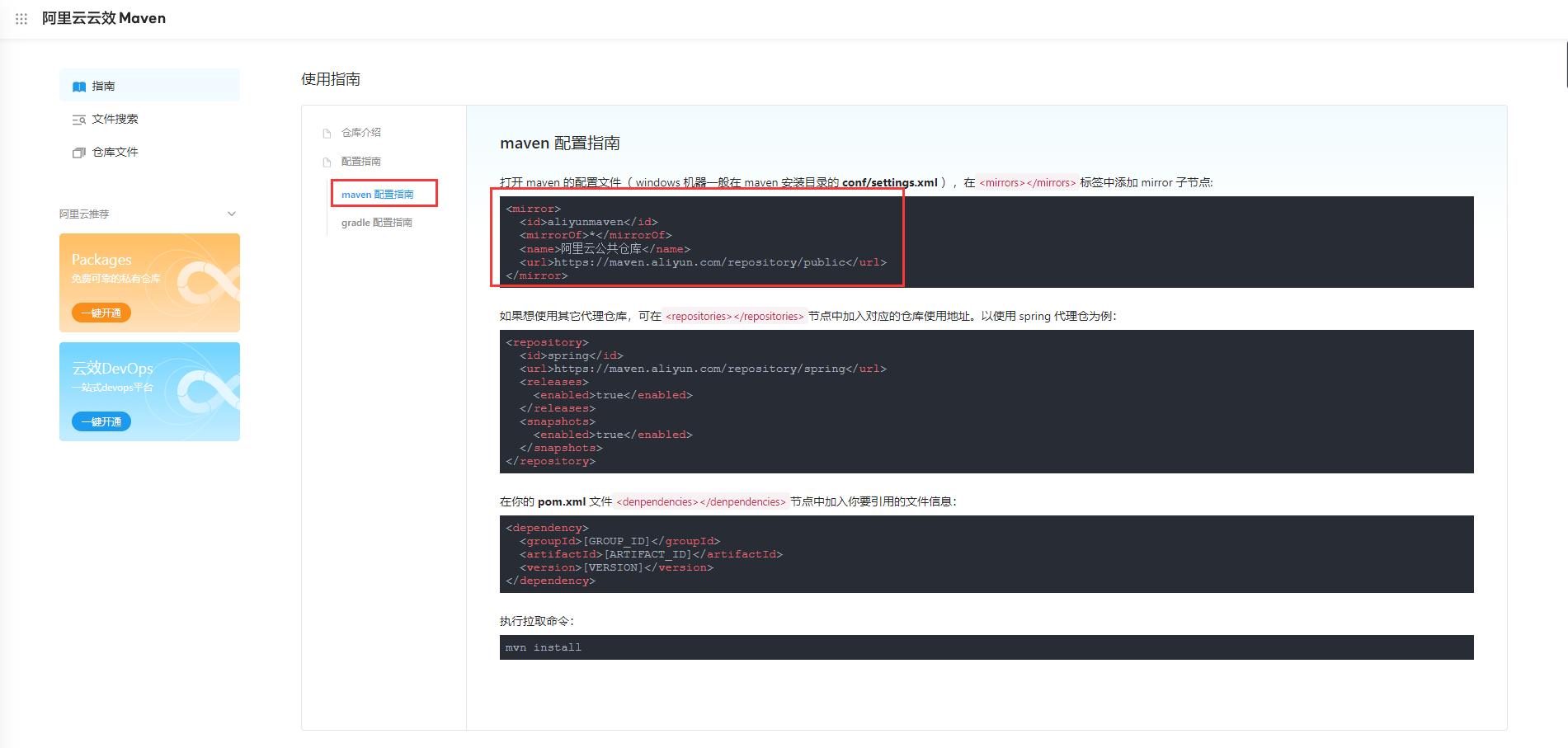
Task: Click 一键开通 on the Packages card
Action: [101, 313]
